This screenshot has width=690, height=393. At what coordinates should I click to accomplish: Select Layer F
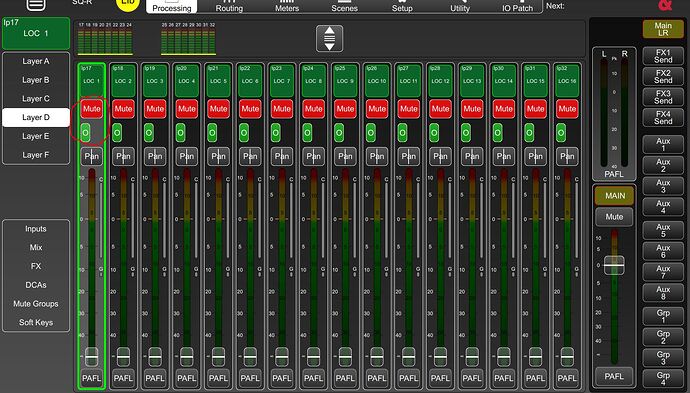[x=36, y=155]
